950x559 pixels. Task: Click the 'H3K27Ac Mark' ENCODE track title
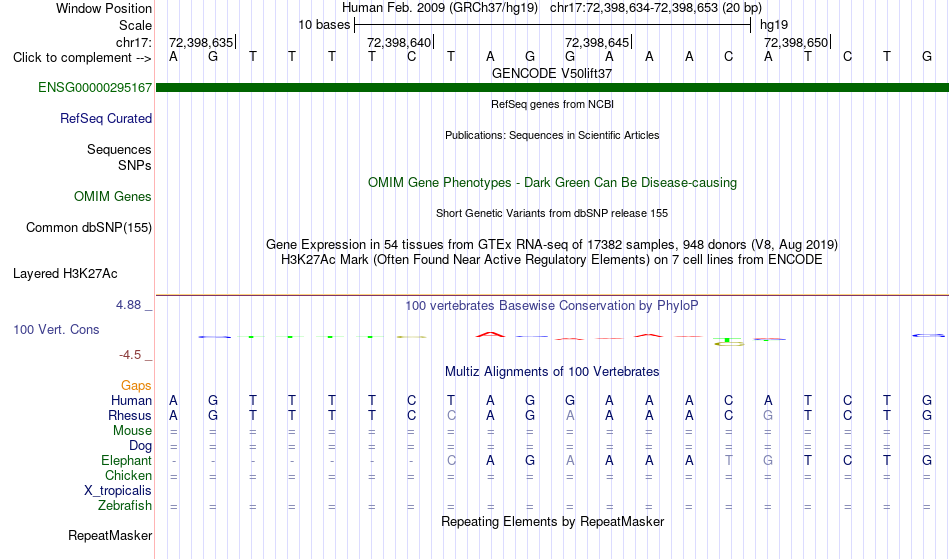click(x=552, y=260)
